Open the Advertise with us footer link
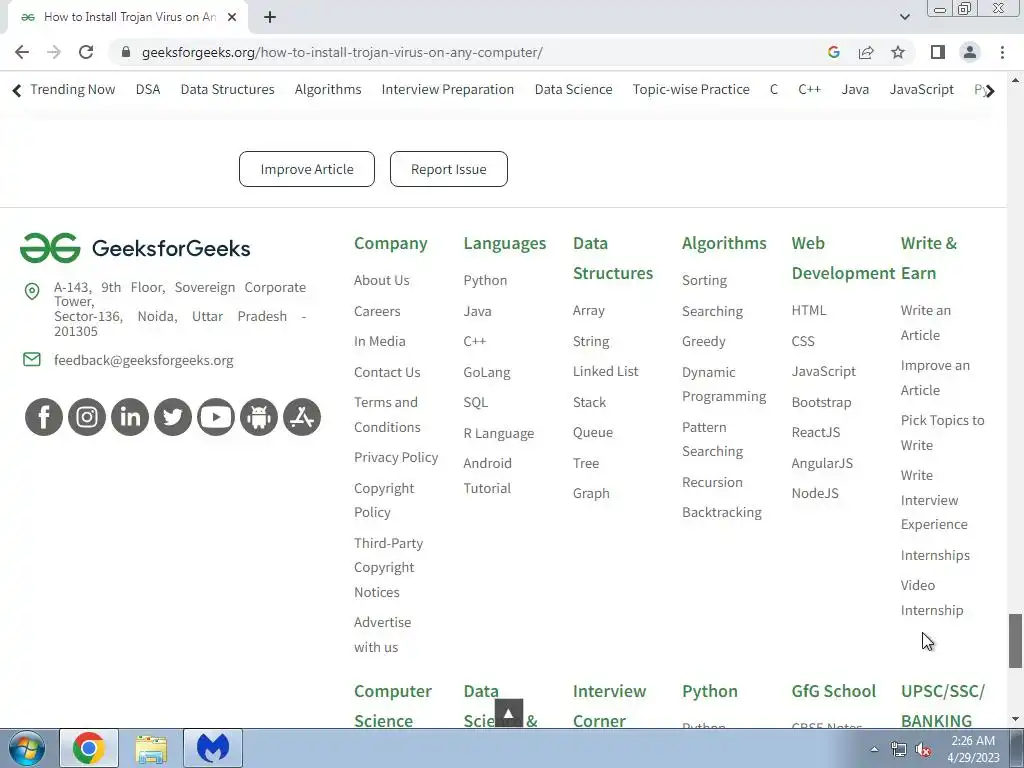The width and height of the screenshot is (1024, 768). 383,635
